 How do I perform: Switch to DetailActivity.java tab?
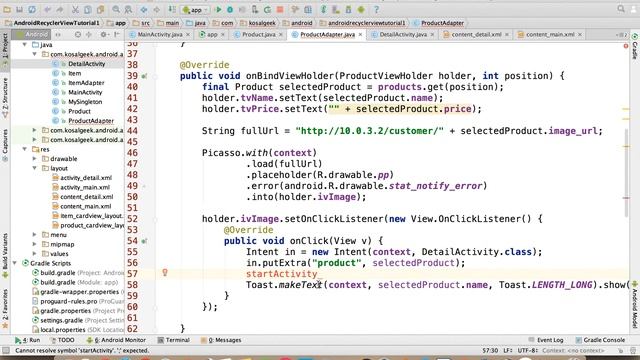pyautogui.click(x=403, y=35)
